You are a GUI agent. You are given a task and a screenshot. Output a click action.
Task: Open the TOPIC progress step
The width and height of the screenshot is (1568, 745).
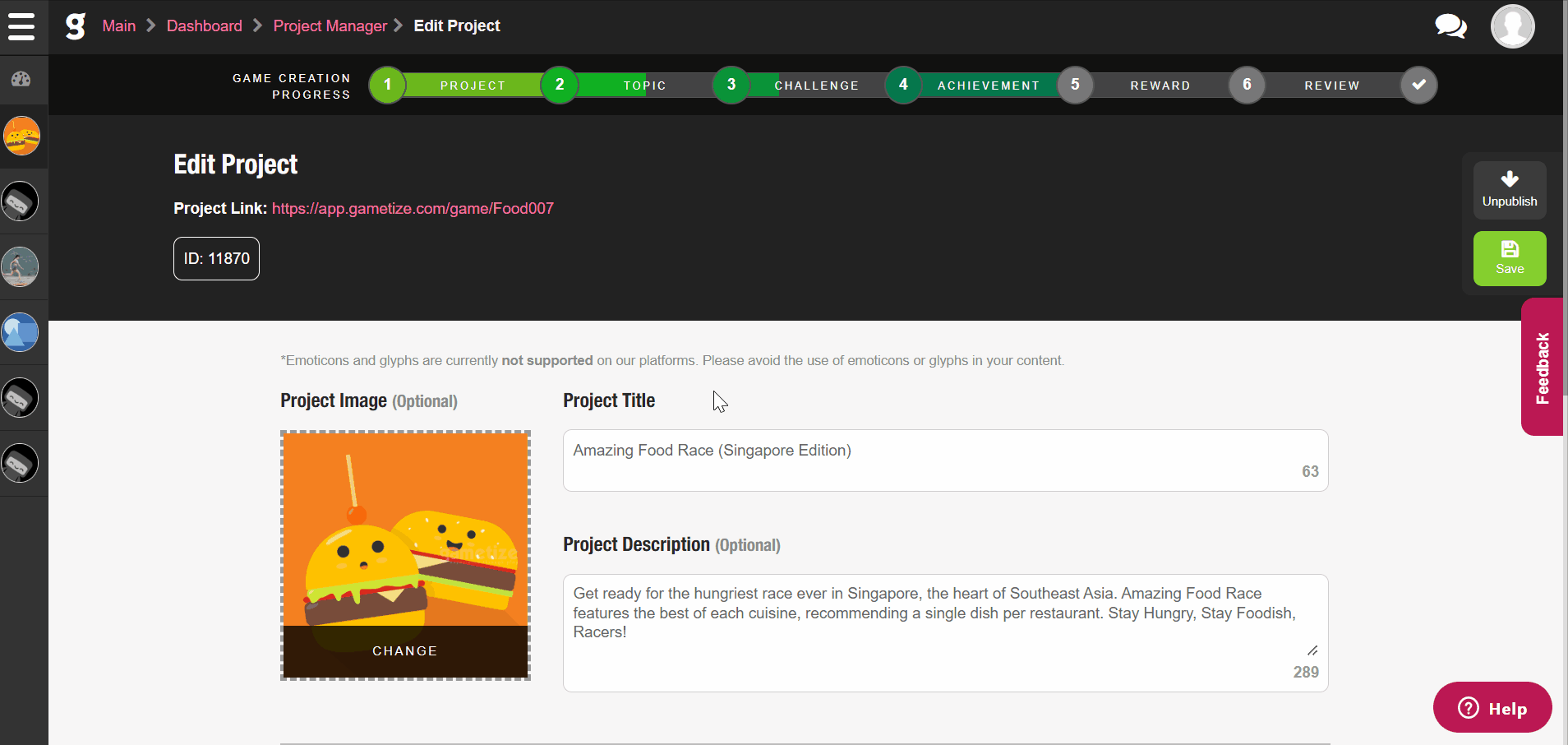pos(645,86)
